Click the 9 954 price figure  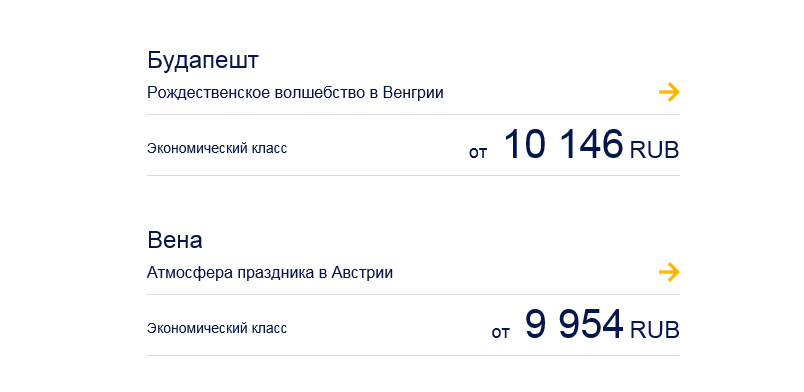point(574,324)
